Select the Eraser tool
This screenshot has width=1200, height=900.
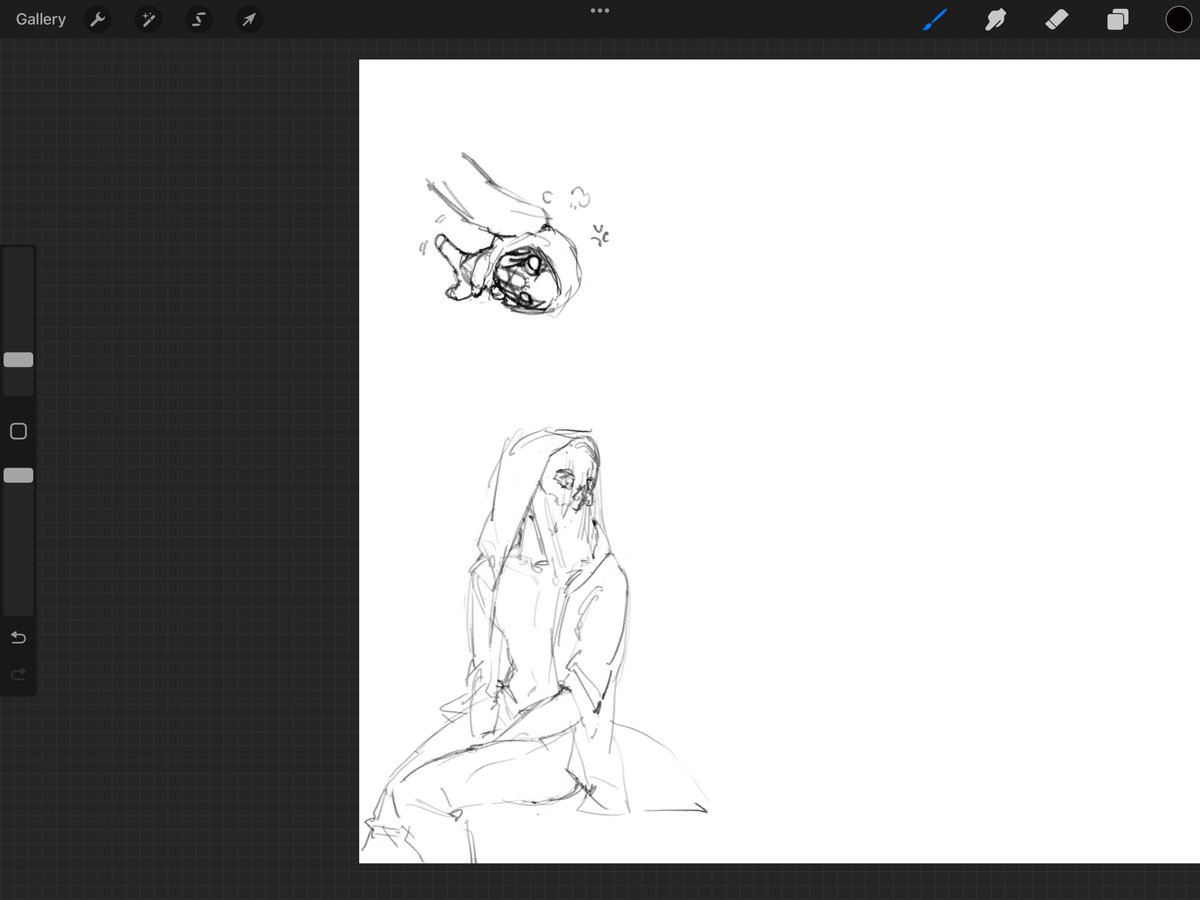[1057, 19]
